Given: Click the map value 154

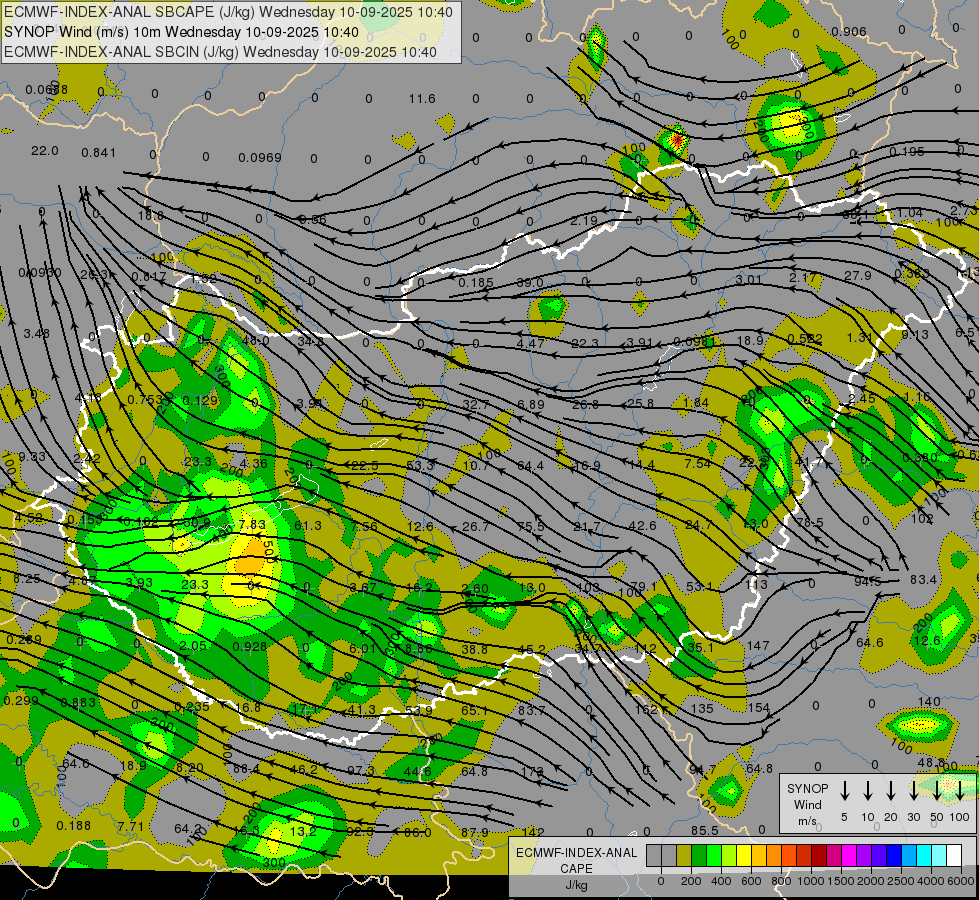Looking at the screenshot, I should (759, 708).
